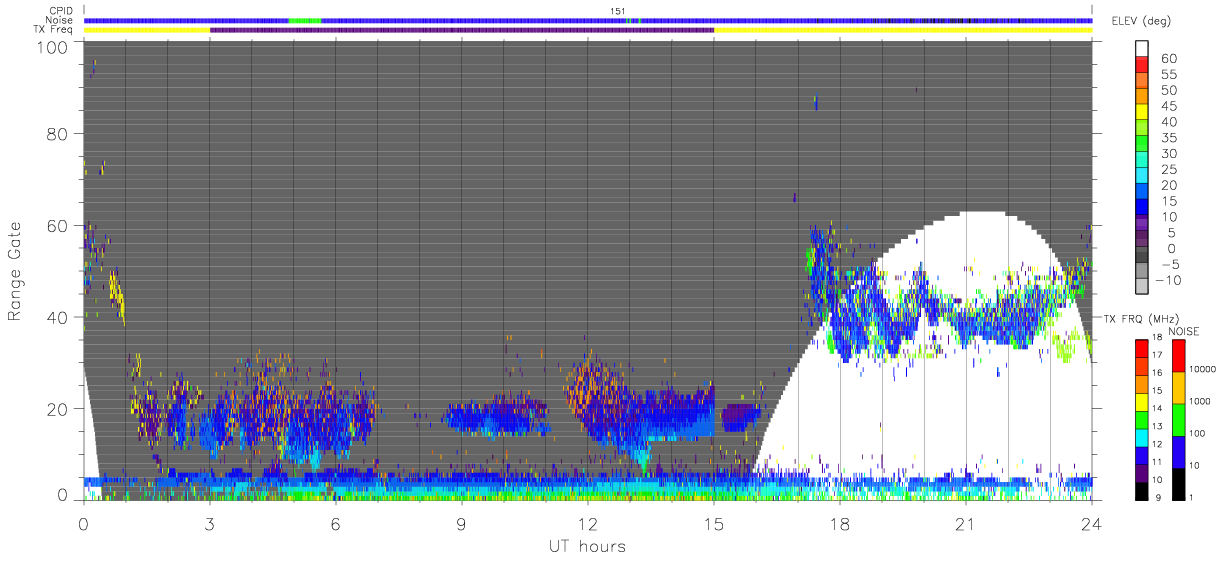Click the TX FRQ label 14
The height and width of the screenshot is (567, 1228).
click(1157, 408)
